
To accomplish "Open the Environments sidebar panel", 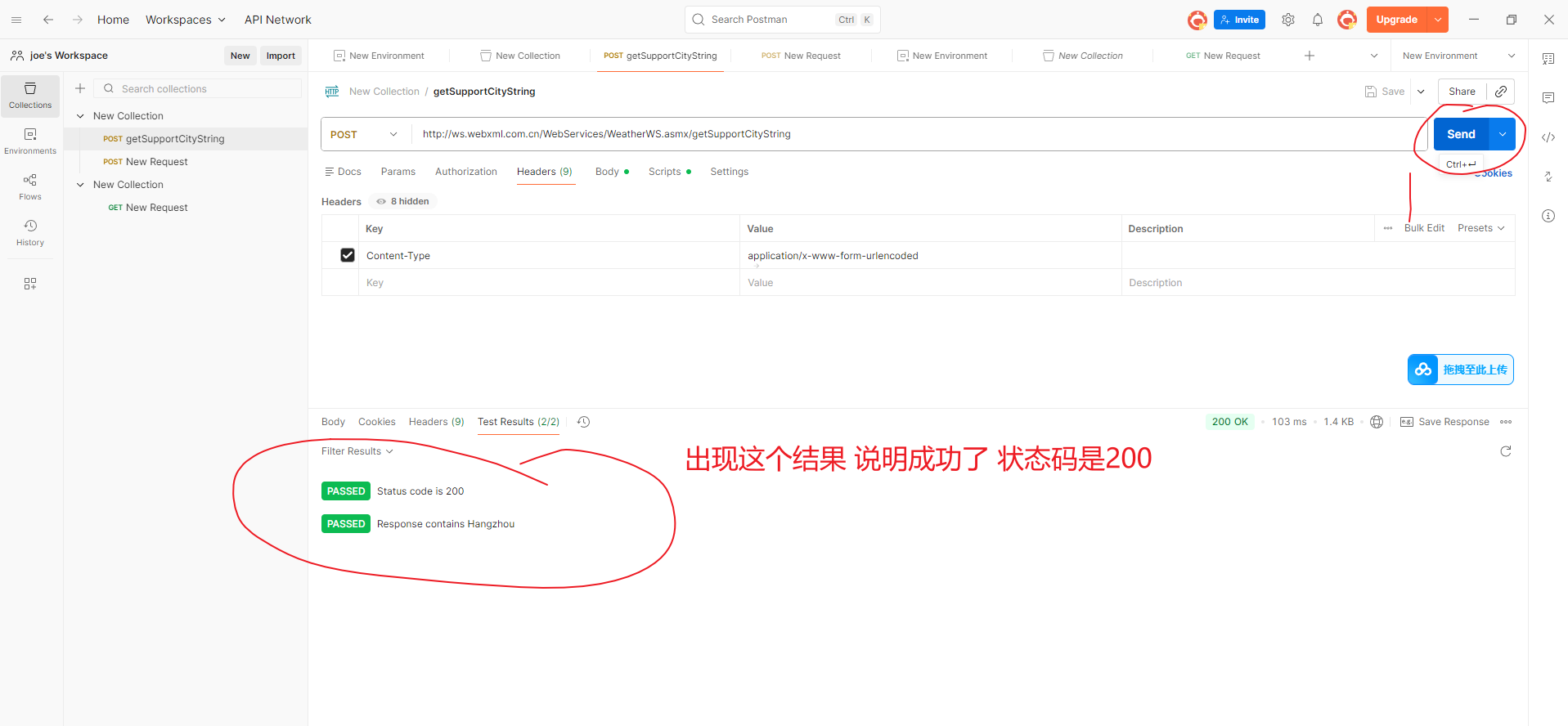I will [30, 141].
